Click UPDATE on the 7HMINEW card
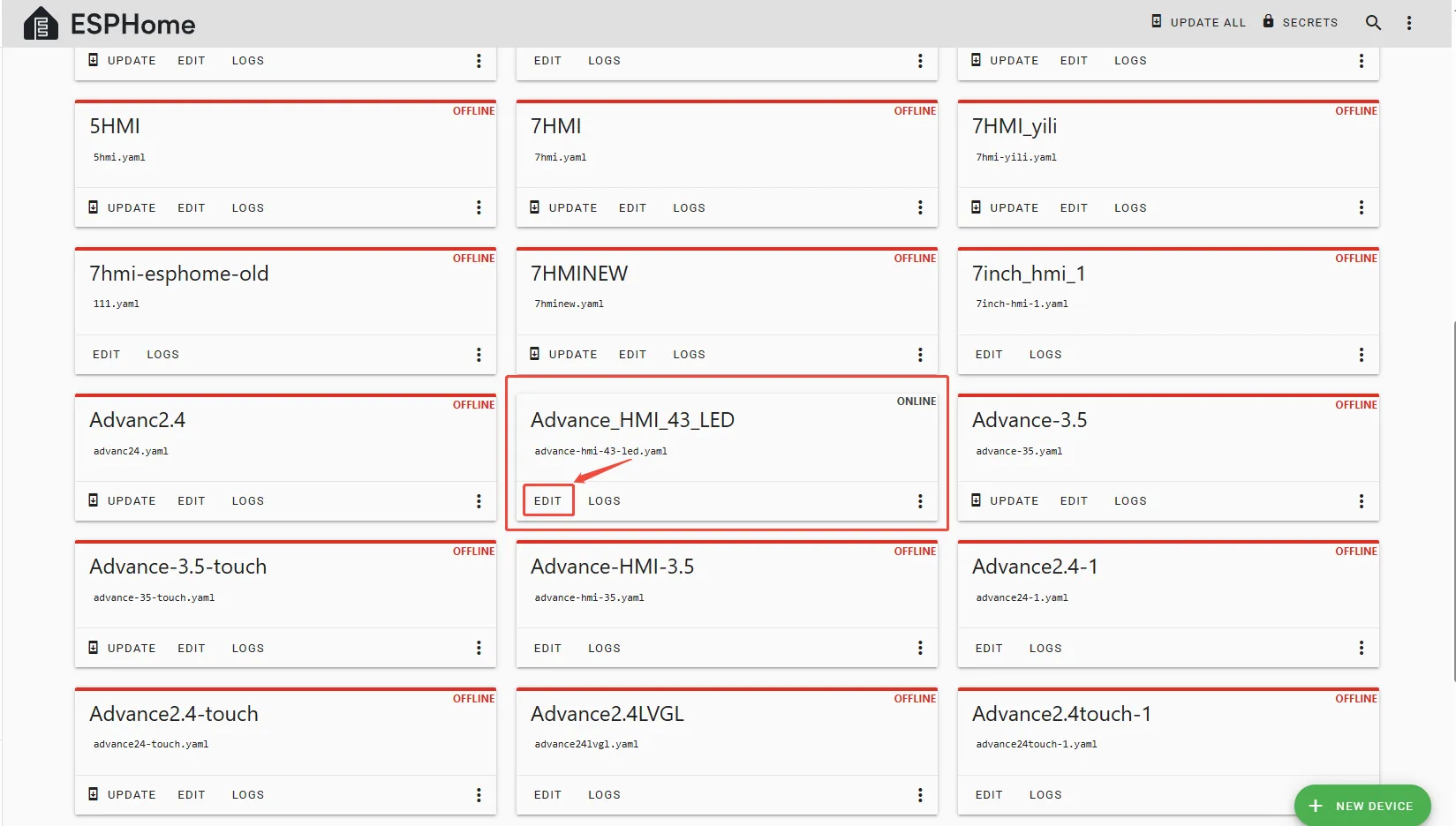 tap(563, 355)
